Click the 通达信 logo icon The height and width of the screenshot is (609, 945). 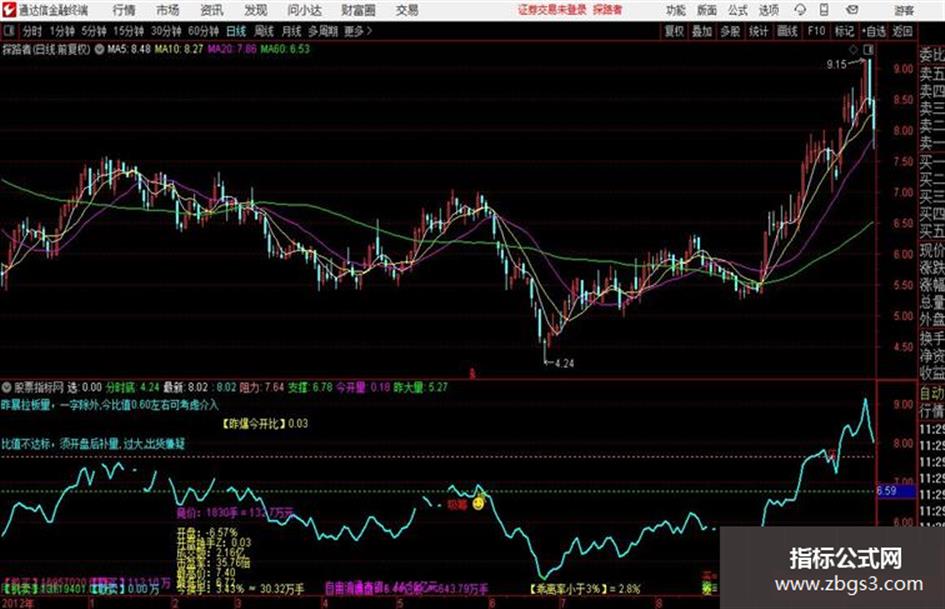pos(9,10)
